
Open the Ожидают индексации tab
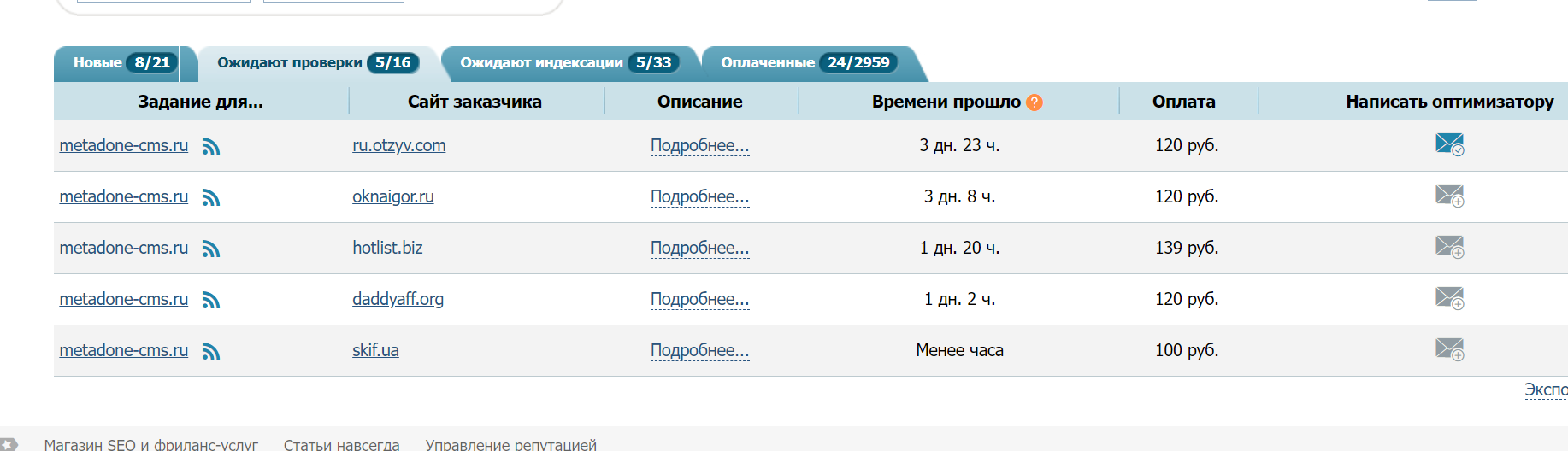(569, 63)
